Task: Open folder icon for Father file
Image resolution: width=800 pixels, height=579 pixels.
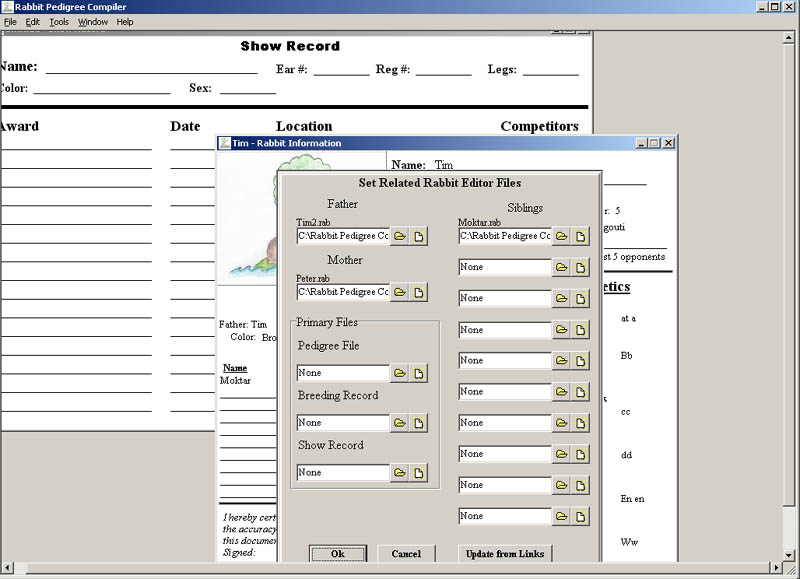Action: [x=399, y=237]
